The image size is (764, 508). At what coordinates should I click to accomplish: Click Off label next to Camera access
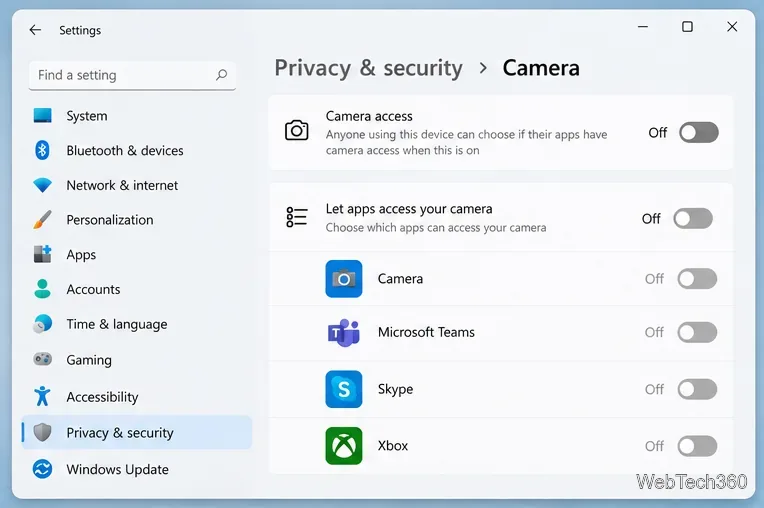tap(657, 132)
